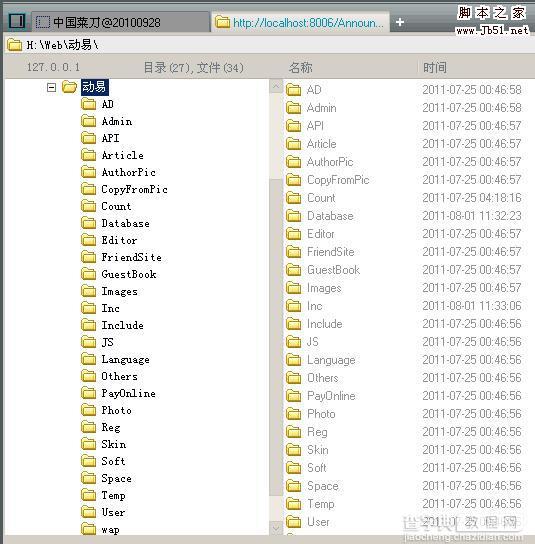Click the GuestBook folder icon in list
This screenshot has width=535, height=544.
[x=294, y=270]
